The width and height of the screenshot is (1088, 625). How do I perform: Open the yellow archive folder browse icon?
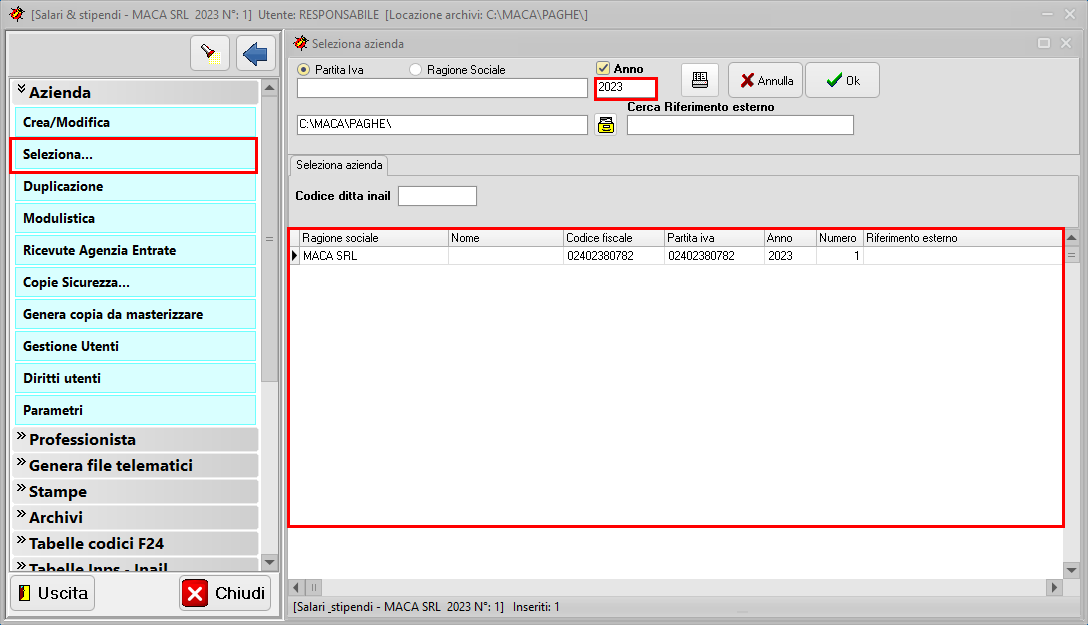point(605,124)
